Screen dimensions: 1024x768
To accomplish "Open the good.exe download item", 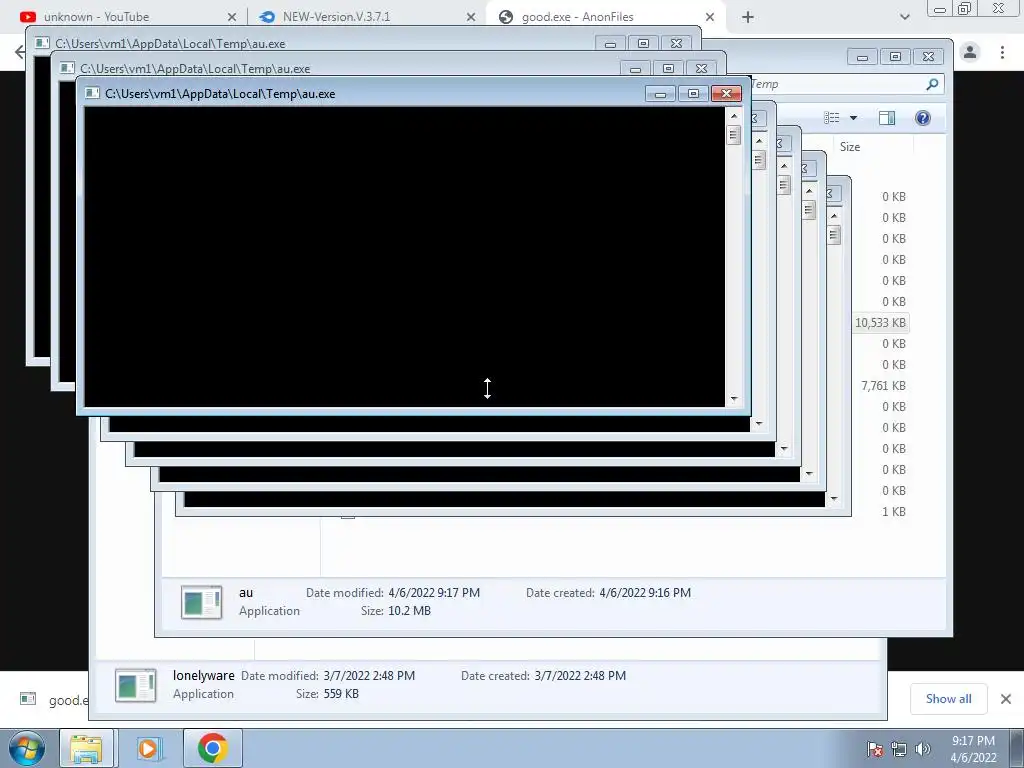I will tap(54, 699).
